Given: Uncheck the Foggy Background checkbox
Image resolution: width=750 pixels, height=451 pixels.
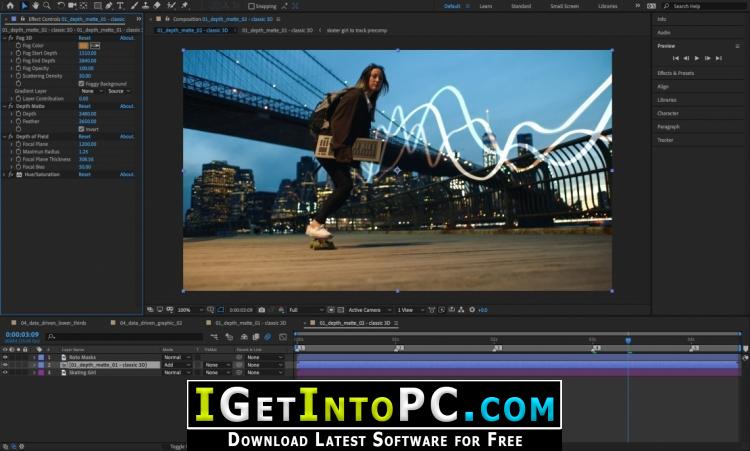Looking at the screenshot, I should coord(82,84).
